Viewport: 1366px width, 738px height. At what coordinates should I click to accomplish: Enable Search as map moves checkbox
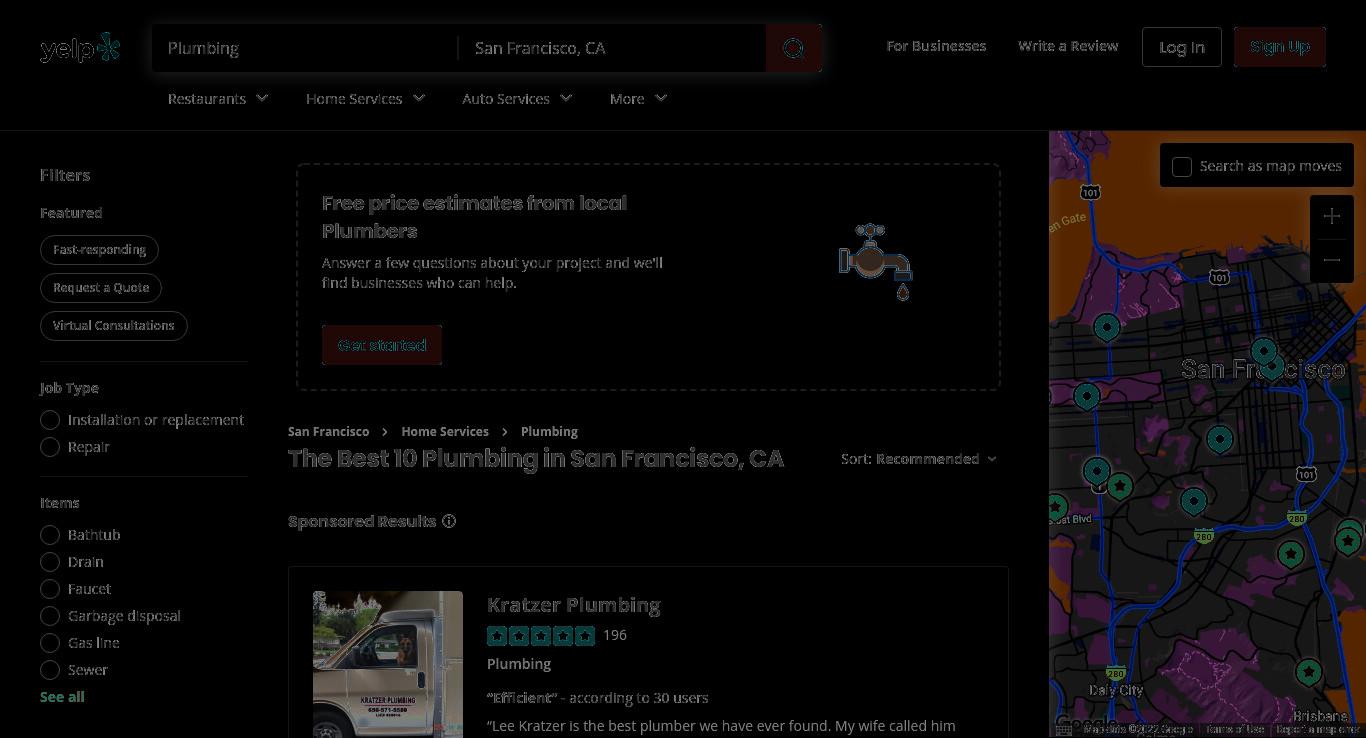(x=1182, y=167)
